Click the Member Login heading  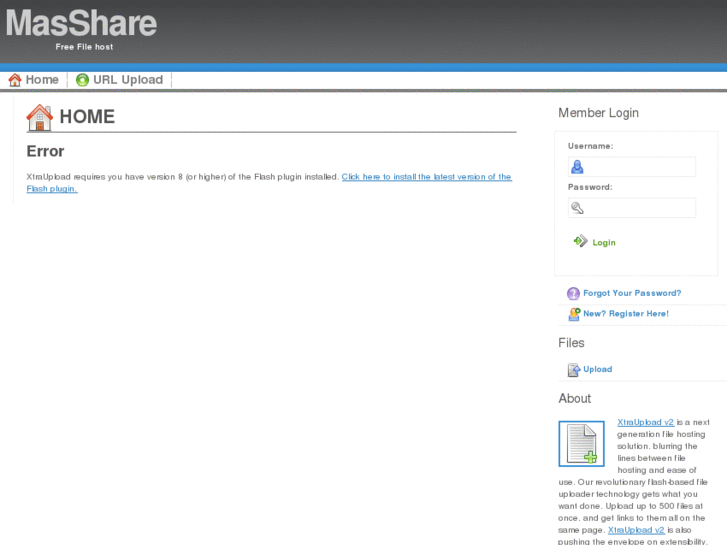(599, 113)
